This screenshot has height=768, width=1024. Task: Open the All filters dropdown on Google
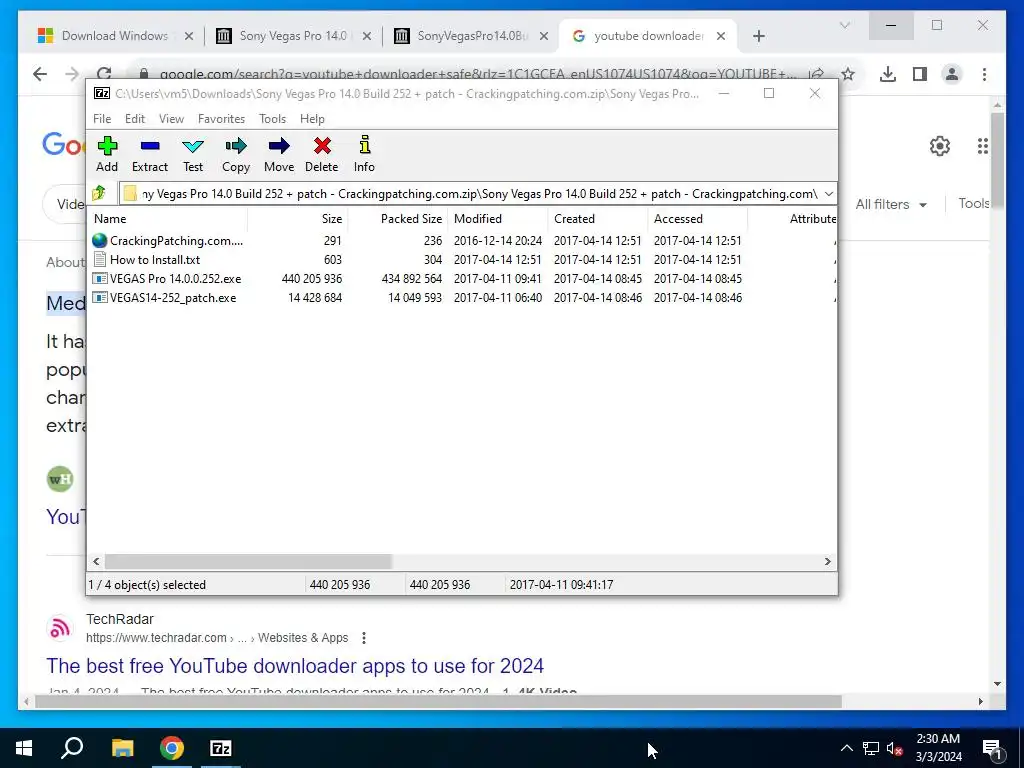tap(891, 204)
